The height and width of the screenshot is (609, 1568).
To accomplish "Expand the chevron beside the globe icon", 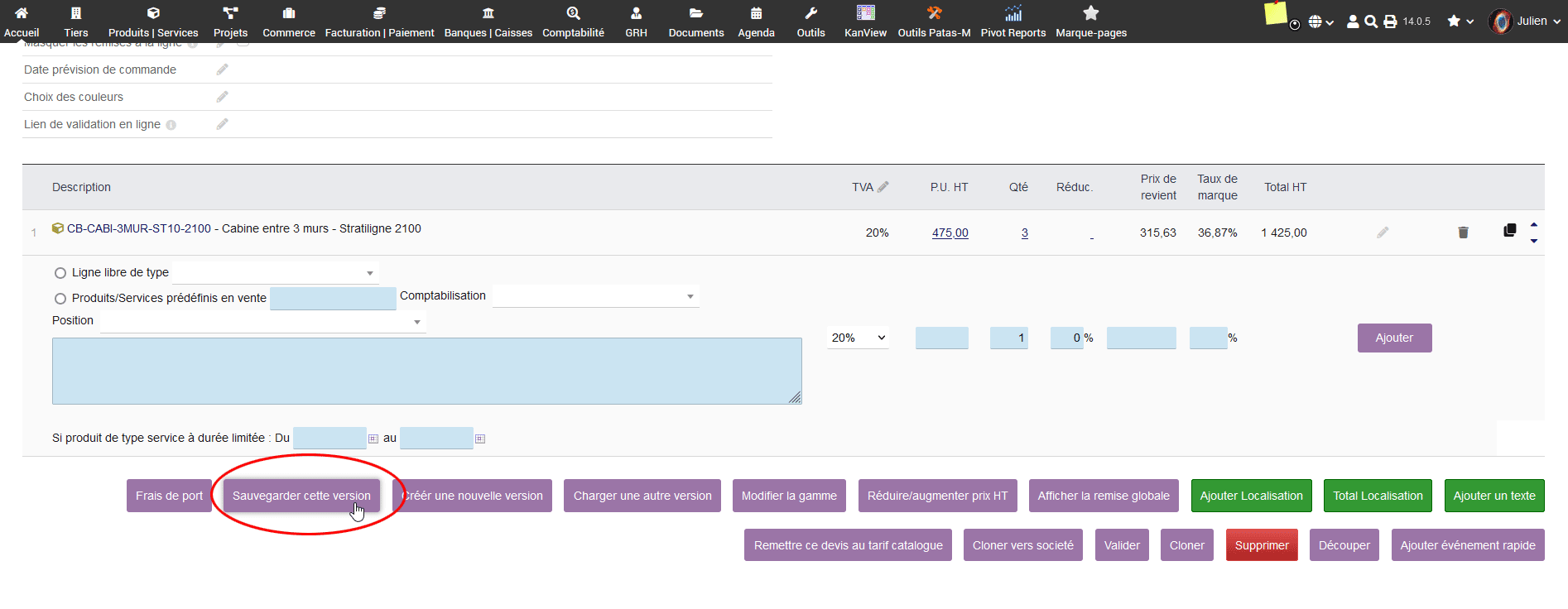I will 1330,22.
